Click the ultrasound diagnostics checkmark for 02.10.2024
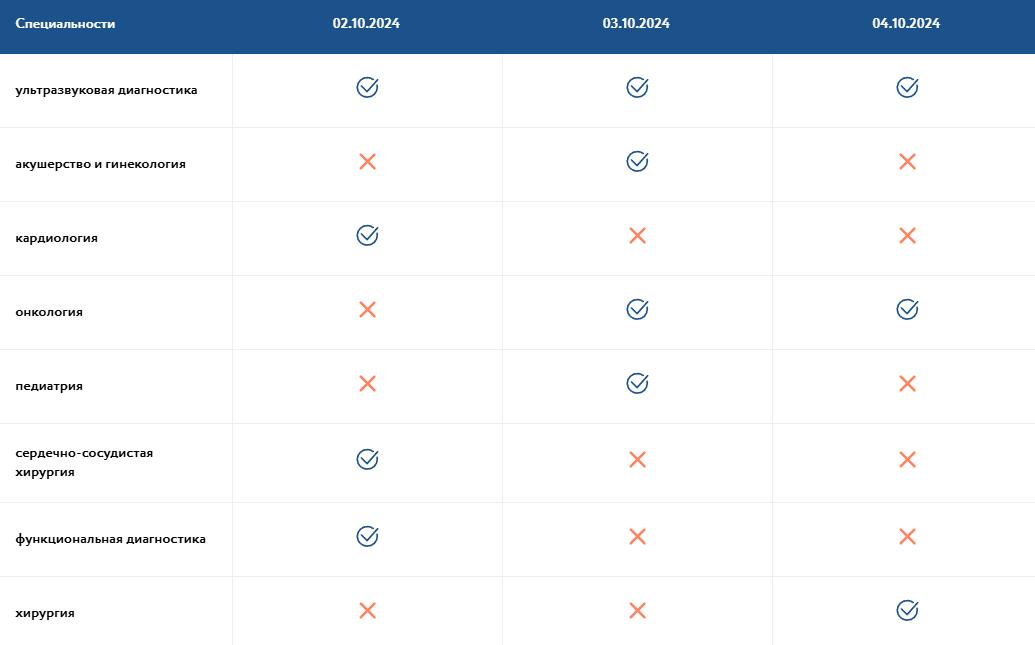1035x645 pixels. 367,87
